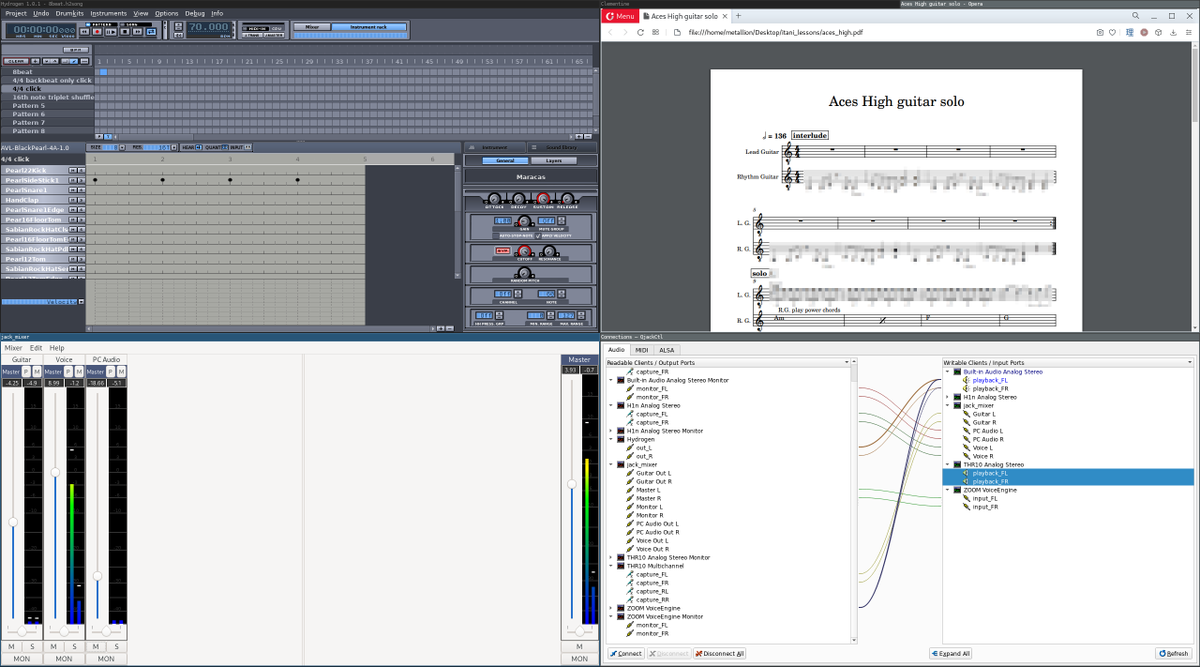Open the Hydrogen Mixer panel button

(x=313, y=27)
